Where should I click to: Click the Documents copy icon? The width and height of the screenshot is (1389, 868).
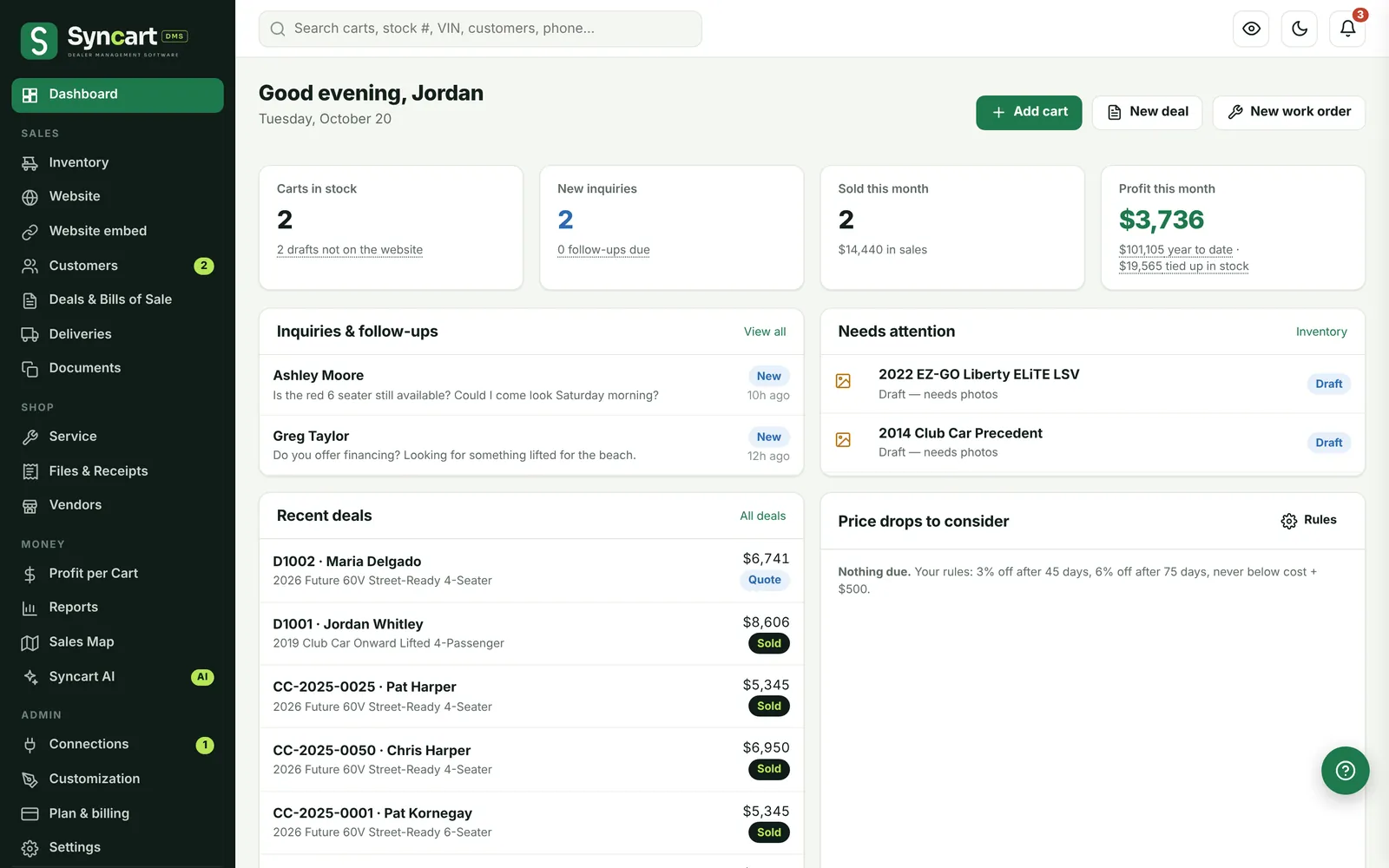click(x=30, y=369)
